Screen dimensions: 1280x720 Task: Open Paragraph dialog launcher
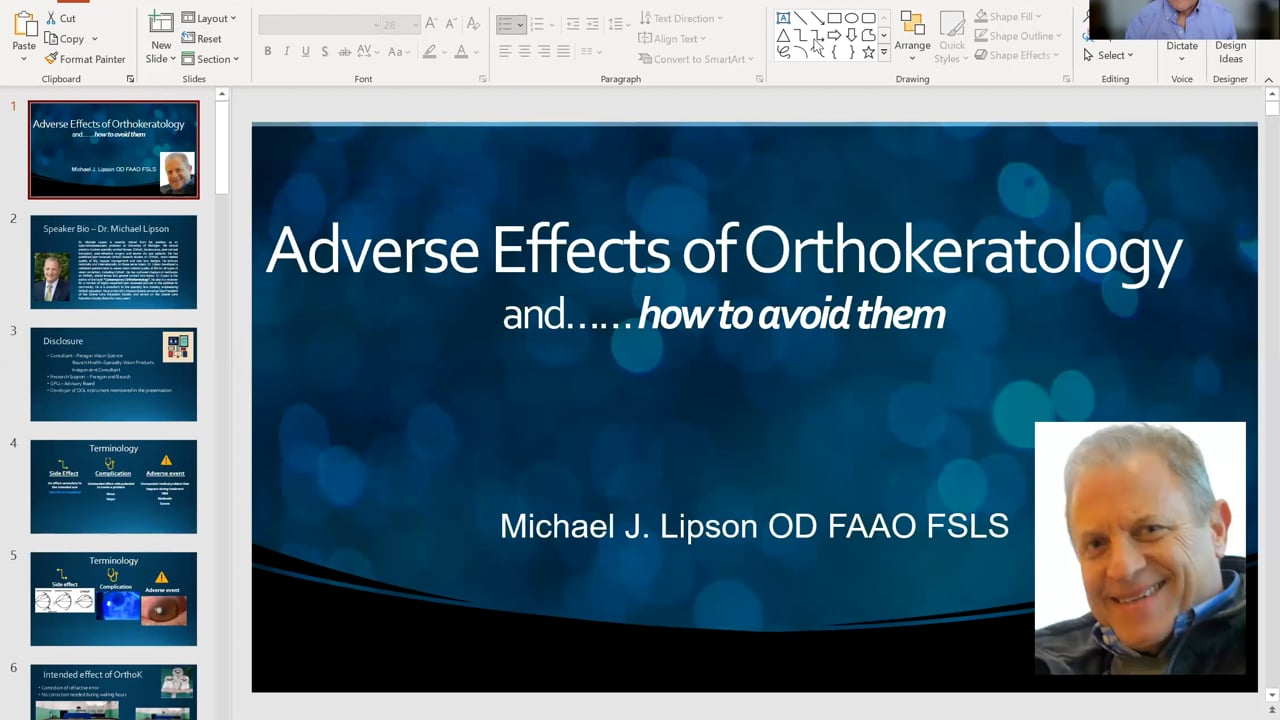(x=759, y=79)
